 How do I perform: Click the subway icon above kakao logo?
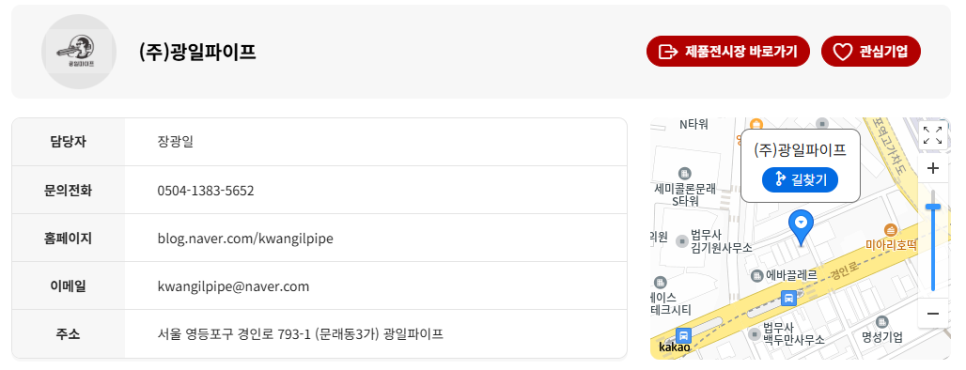click(x=683, y=336)
